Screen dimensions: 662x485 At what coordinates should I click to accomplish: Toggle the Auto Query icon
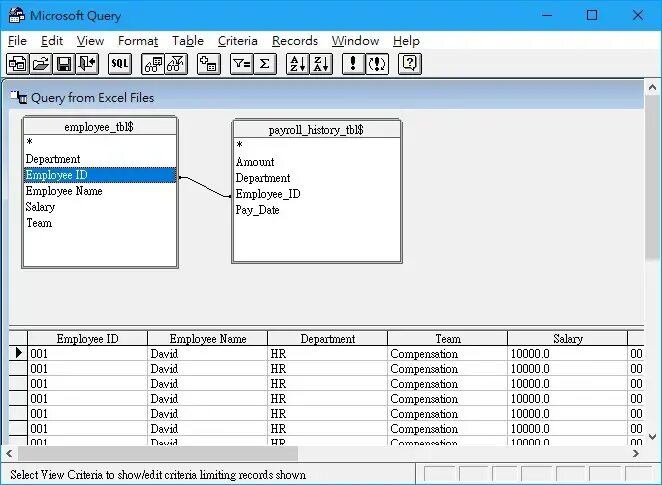pyautogui.click(x=377, y=64)
